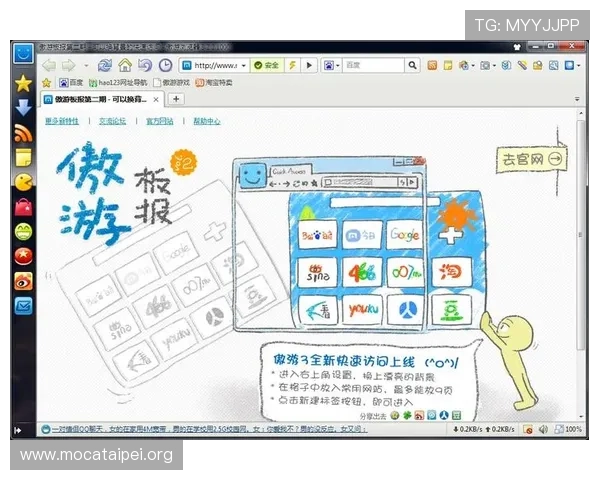The height and width of the screenshot is (480, 600).
Task: Click the 100% zoom level control
Action: 569,429
